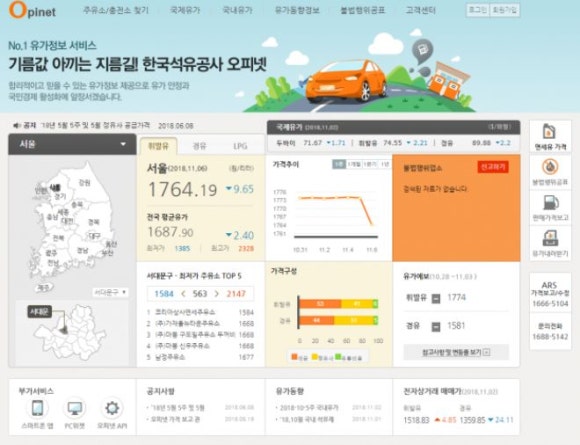The width and height of the screenshot is (580, 445).
Task: Click the yellow 경유 price composition bar
Action: coord(354,320)
